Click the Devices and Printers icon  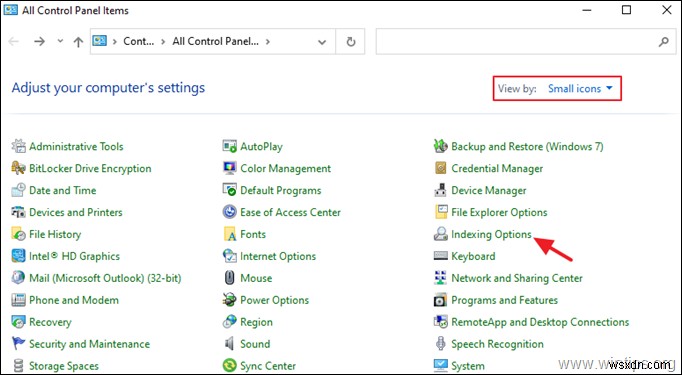[18, 212]
